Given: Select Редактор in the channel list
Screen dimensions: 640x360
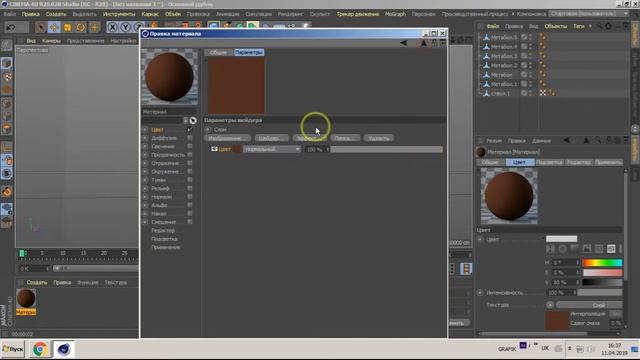Looking at the screenshot, I should 163,231.
